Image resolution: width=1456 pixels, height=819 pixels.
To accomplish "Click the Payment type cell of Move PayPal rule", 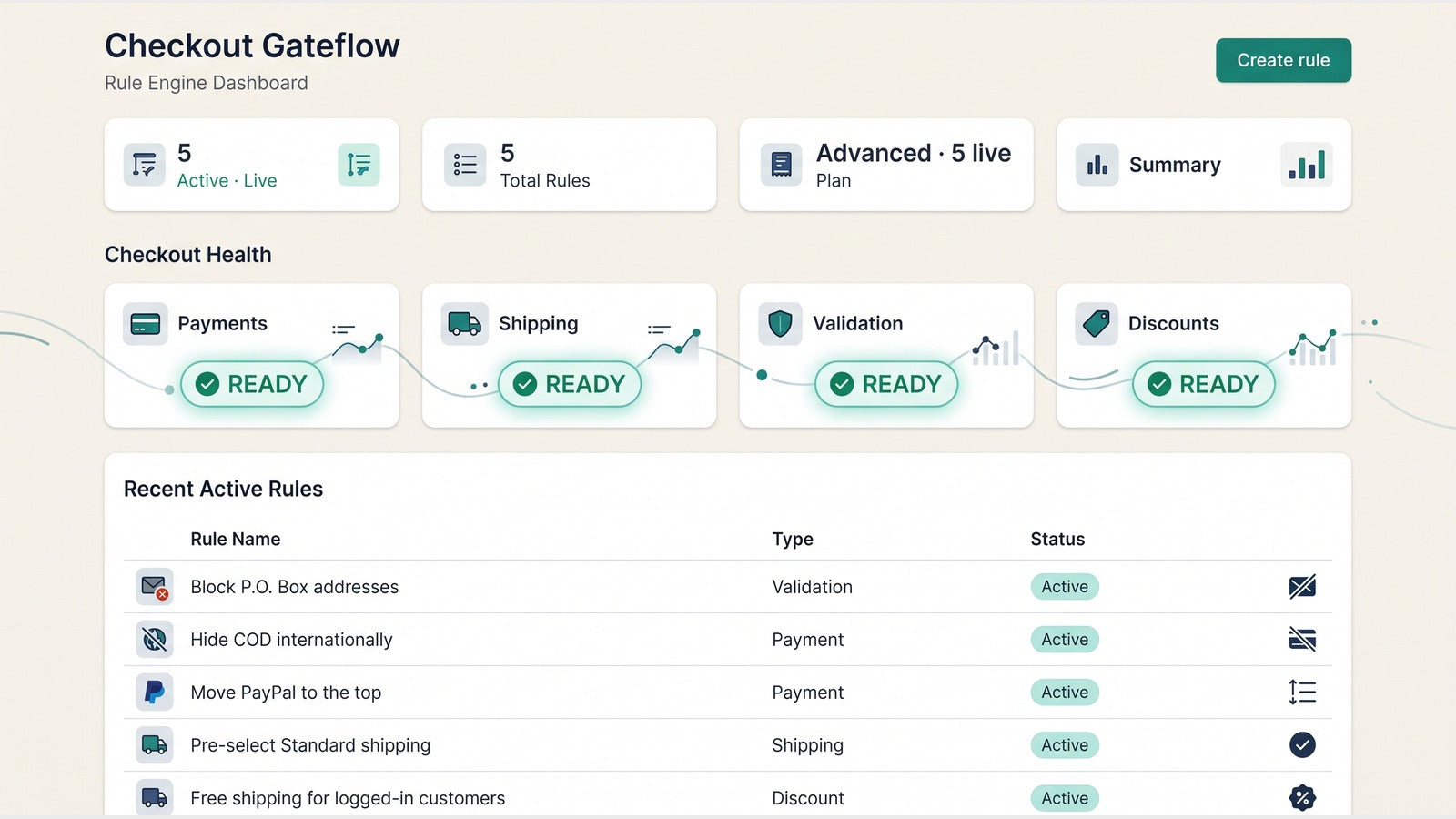I will [x=807, y=693].
